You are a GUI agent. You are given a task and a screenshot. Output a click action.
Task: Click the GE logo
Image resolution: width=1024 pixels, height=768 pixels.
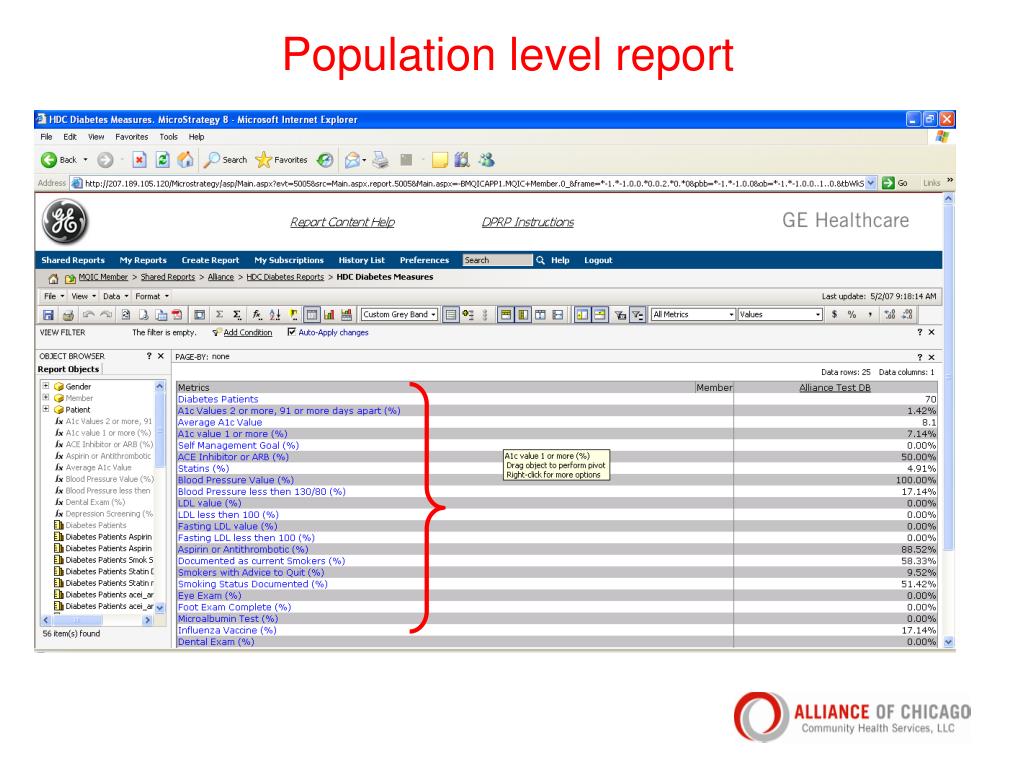tap(65, 221)
